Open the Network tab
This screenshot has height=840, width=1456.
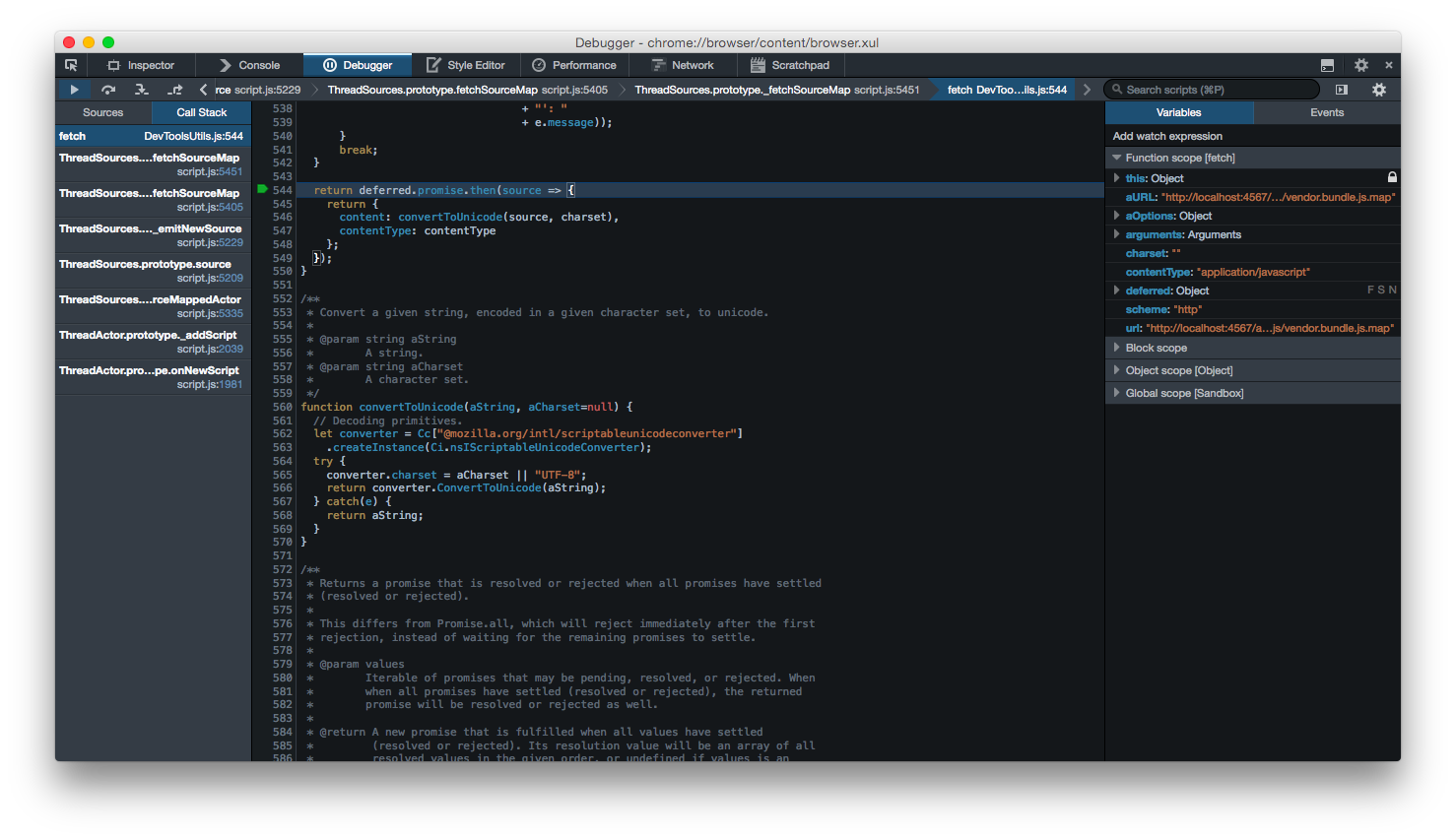[x=683, y=65]
